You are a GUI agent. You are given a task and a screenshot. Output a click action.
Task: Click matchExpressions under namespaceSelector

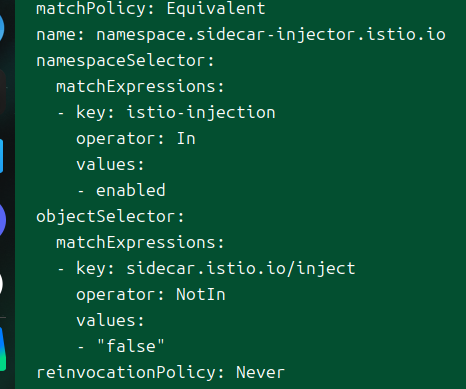click(x=140, y=87)
